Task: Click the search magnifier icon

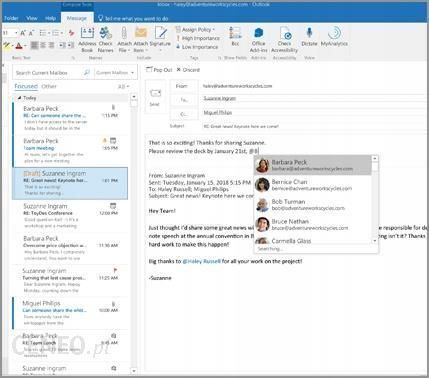Action: [87, 72]
